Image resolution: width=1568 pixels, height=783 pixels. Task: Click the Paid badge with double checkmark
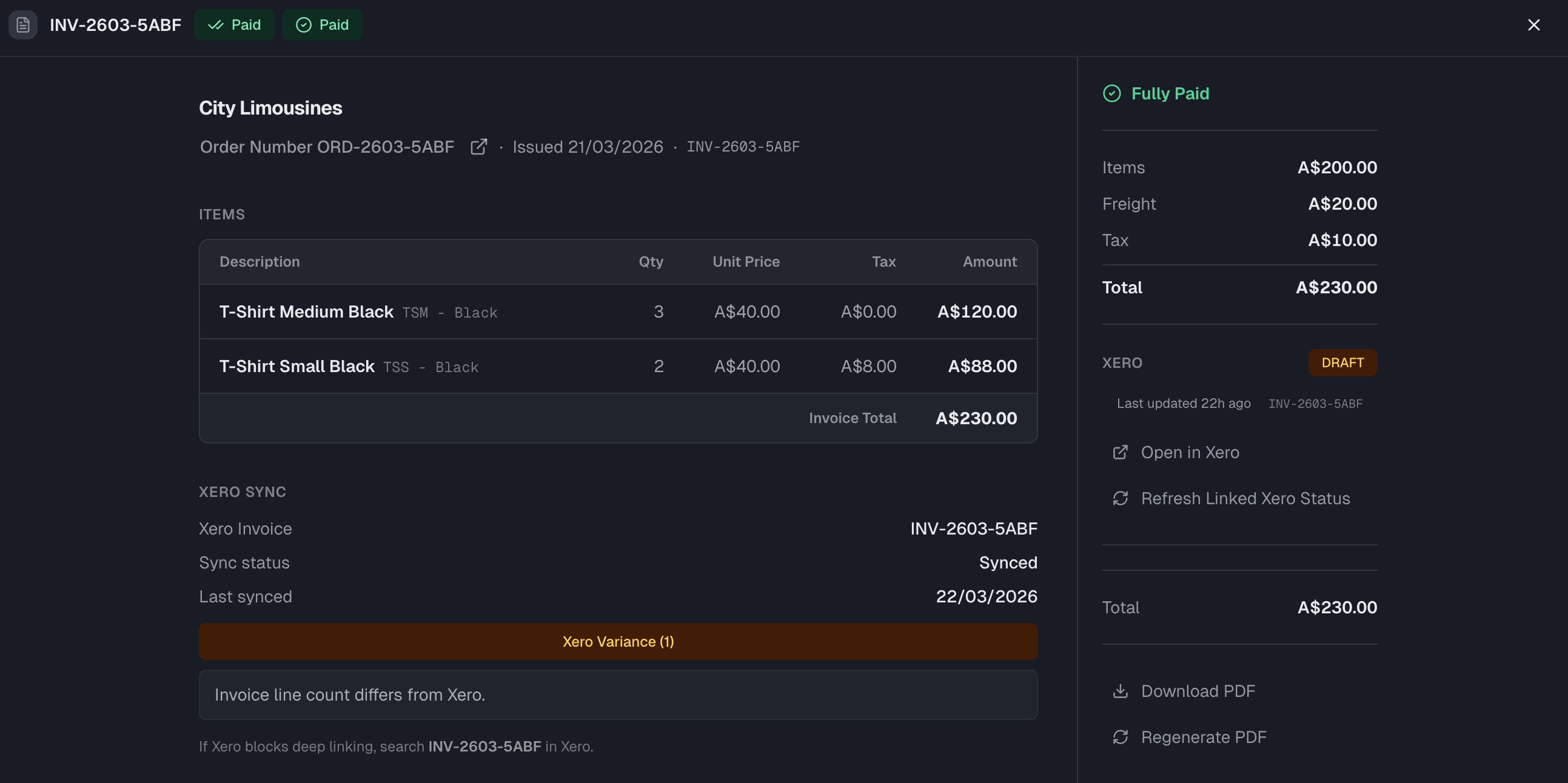233,25
